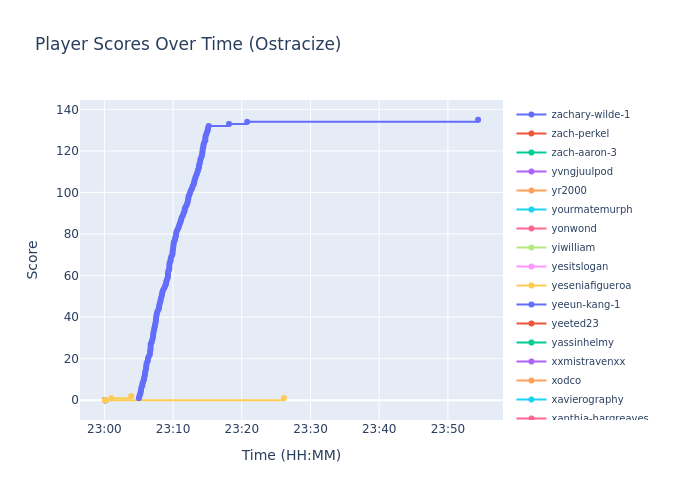This screenshot has width=700, height=500.
Task: Click the cyan marker icon beside yourmatemurph
Action: click(x=531, y=210)
